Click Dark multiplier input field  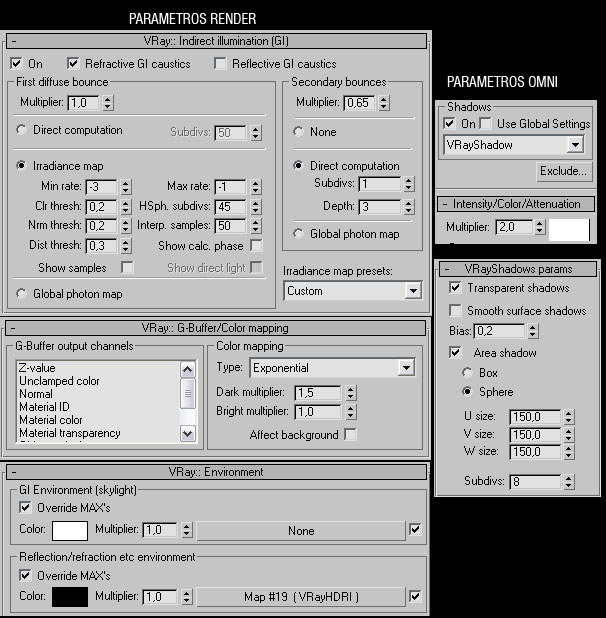318,393
